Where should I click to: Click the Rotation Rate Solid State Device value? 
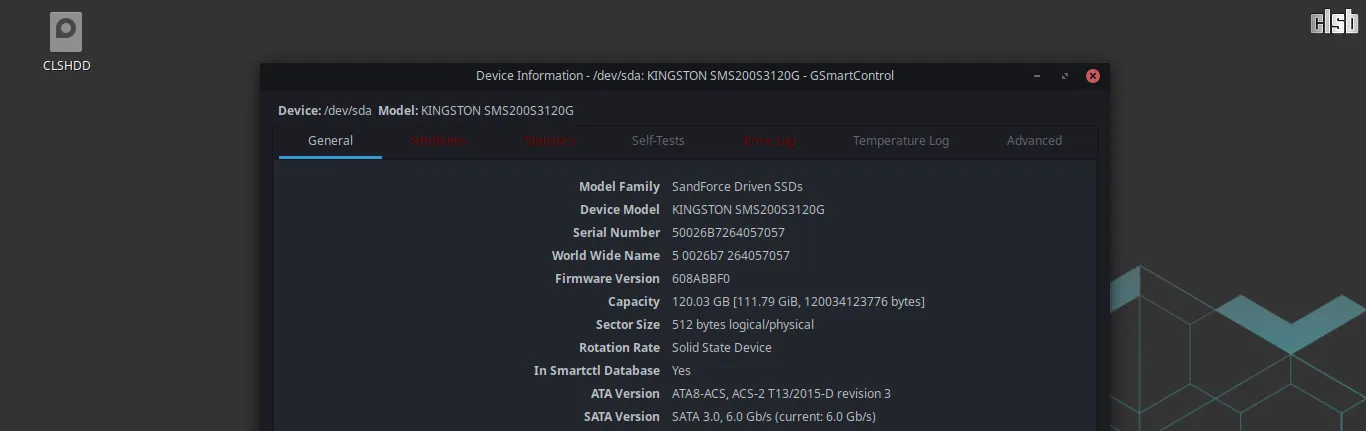point(721,348)
